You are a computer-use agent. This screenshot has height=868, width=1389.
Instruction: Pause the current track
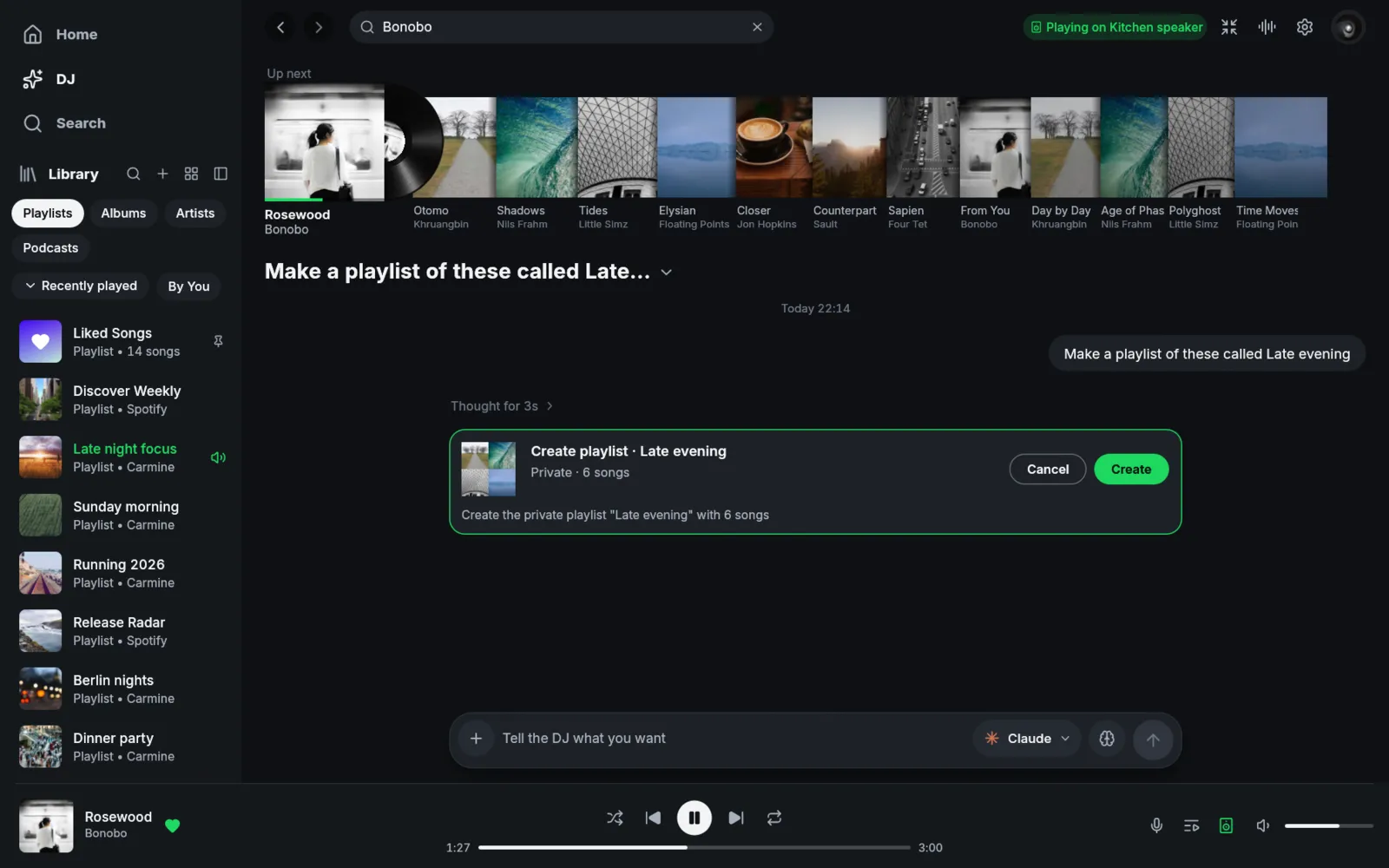[x=694, y=818]
